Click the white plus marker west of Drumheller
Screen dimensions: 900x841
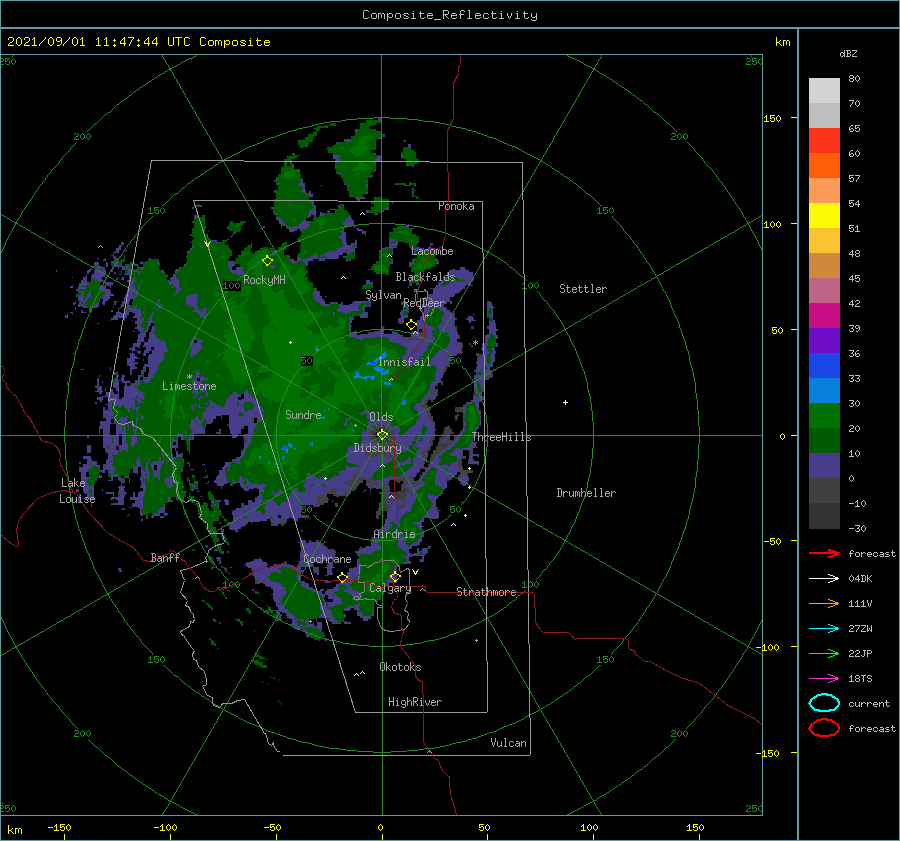(x=565, y=402)
